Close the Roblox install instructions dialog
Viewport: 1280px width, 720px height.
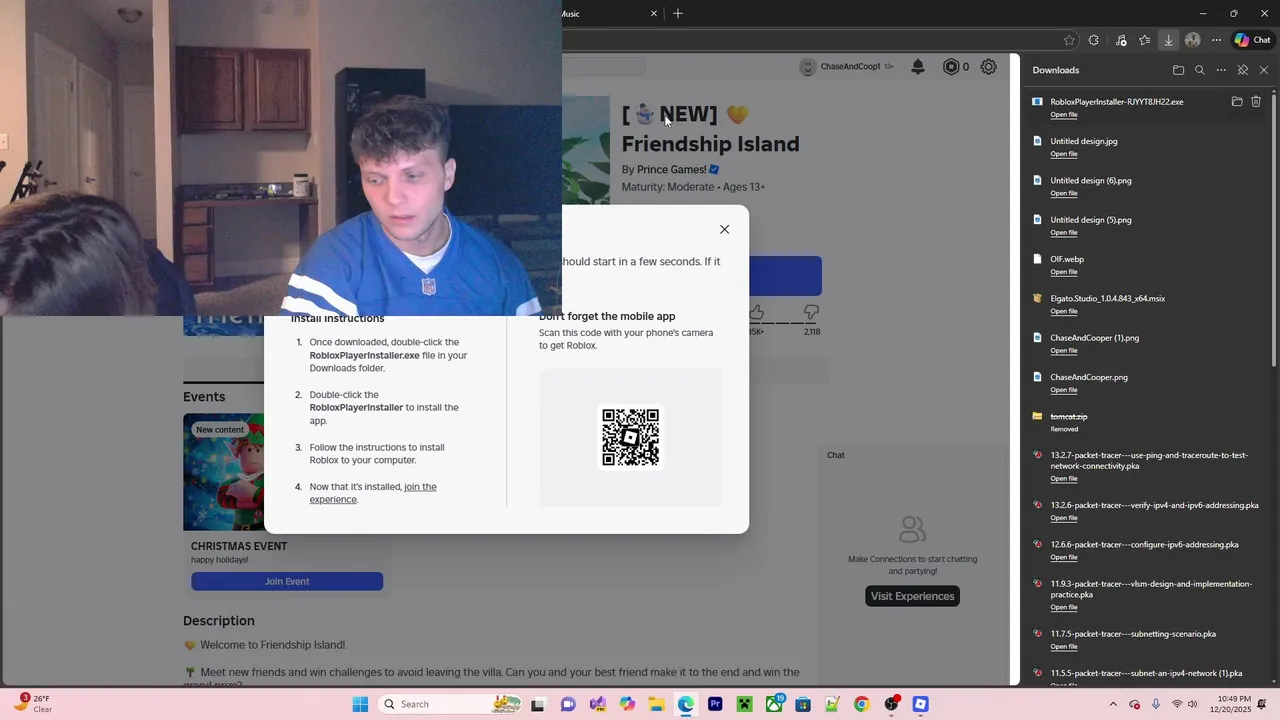tap(724, 229)
